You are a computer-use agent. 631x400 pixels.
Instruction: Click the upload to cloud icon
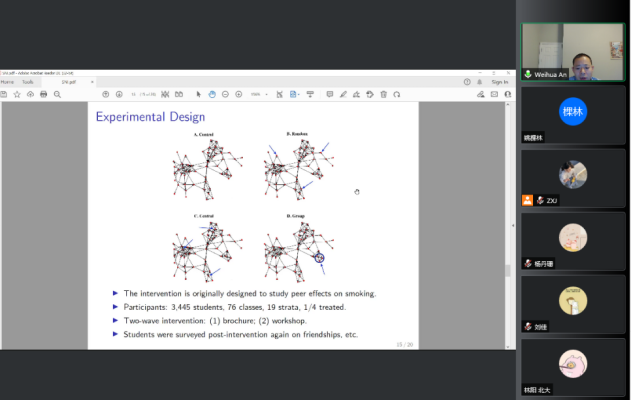[x=30, y=94]
